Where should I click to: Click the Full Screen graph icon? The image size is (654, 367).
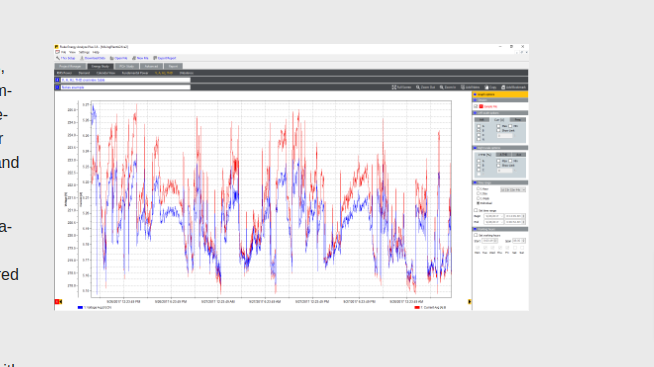394,87
